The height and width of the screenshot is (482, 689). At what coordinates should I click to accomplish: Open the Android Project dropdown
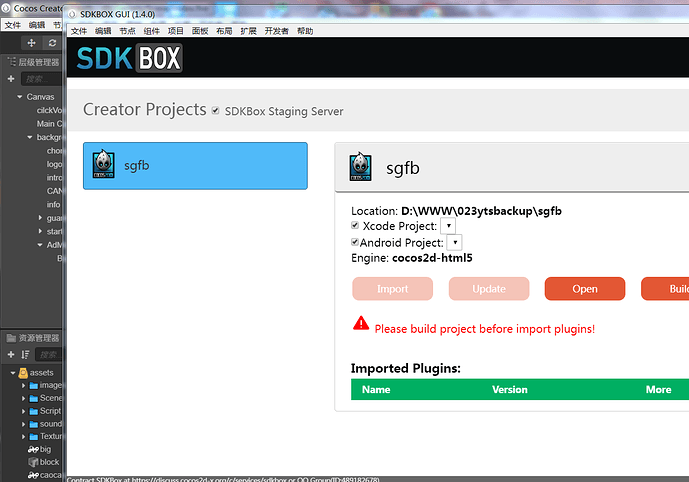tap(454, 242)
